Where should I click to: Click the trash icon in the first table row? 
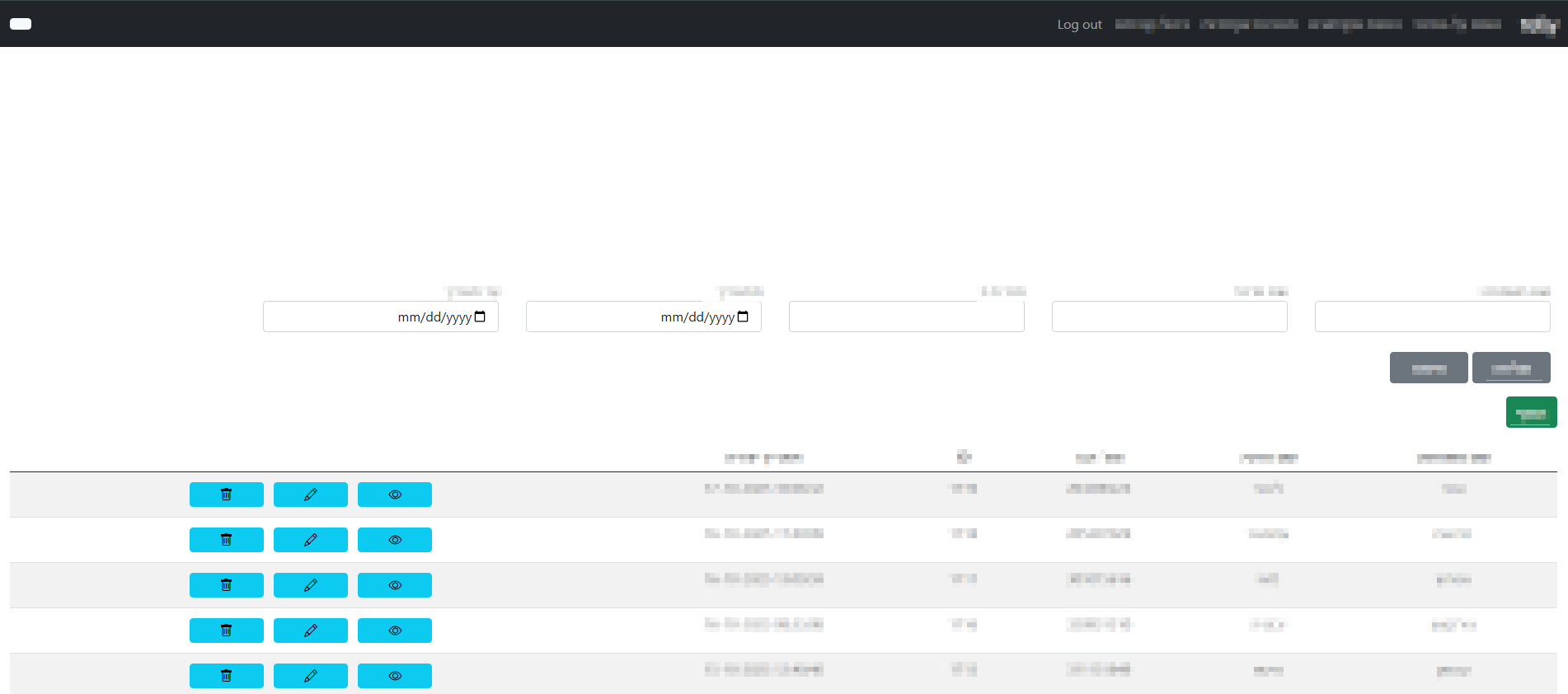pos(226,495)
